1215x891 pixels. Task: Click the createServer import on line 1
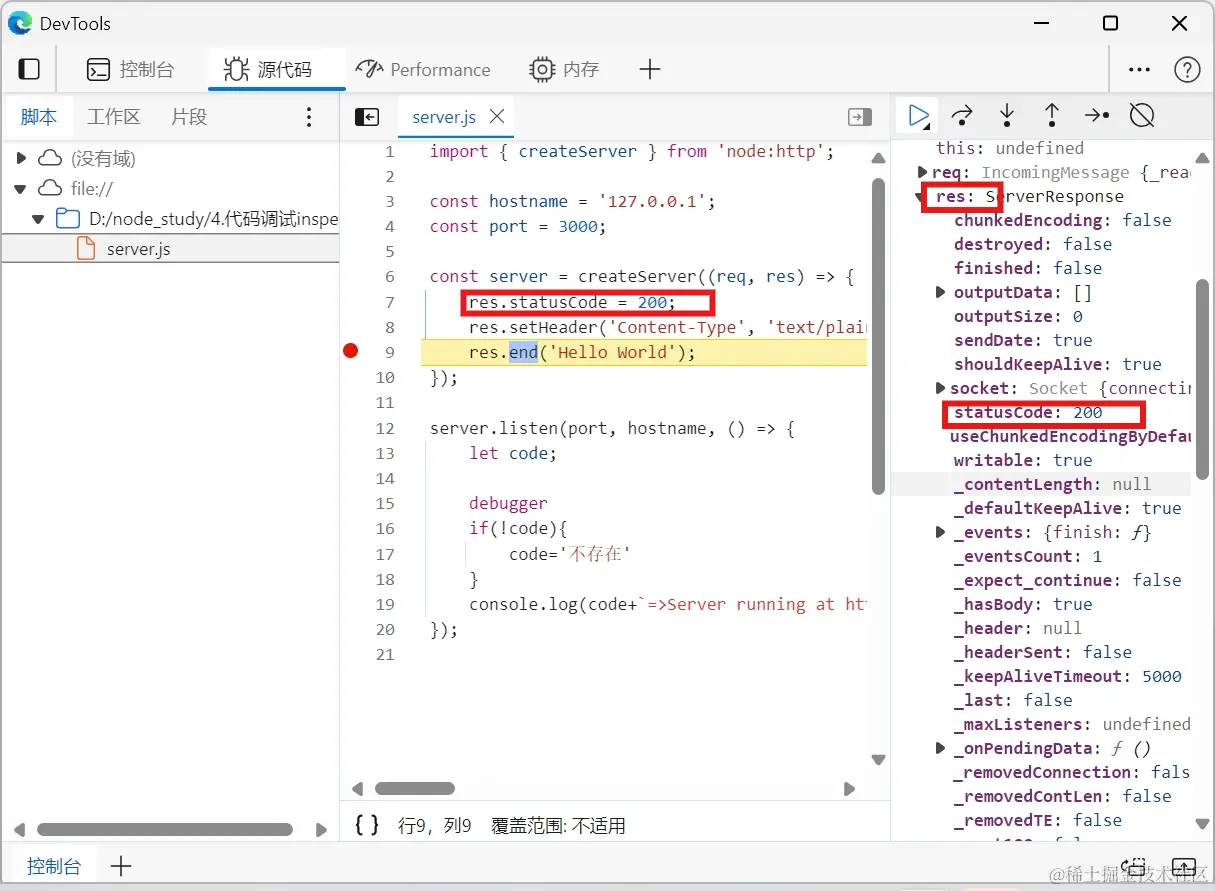point(577,152)
